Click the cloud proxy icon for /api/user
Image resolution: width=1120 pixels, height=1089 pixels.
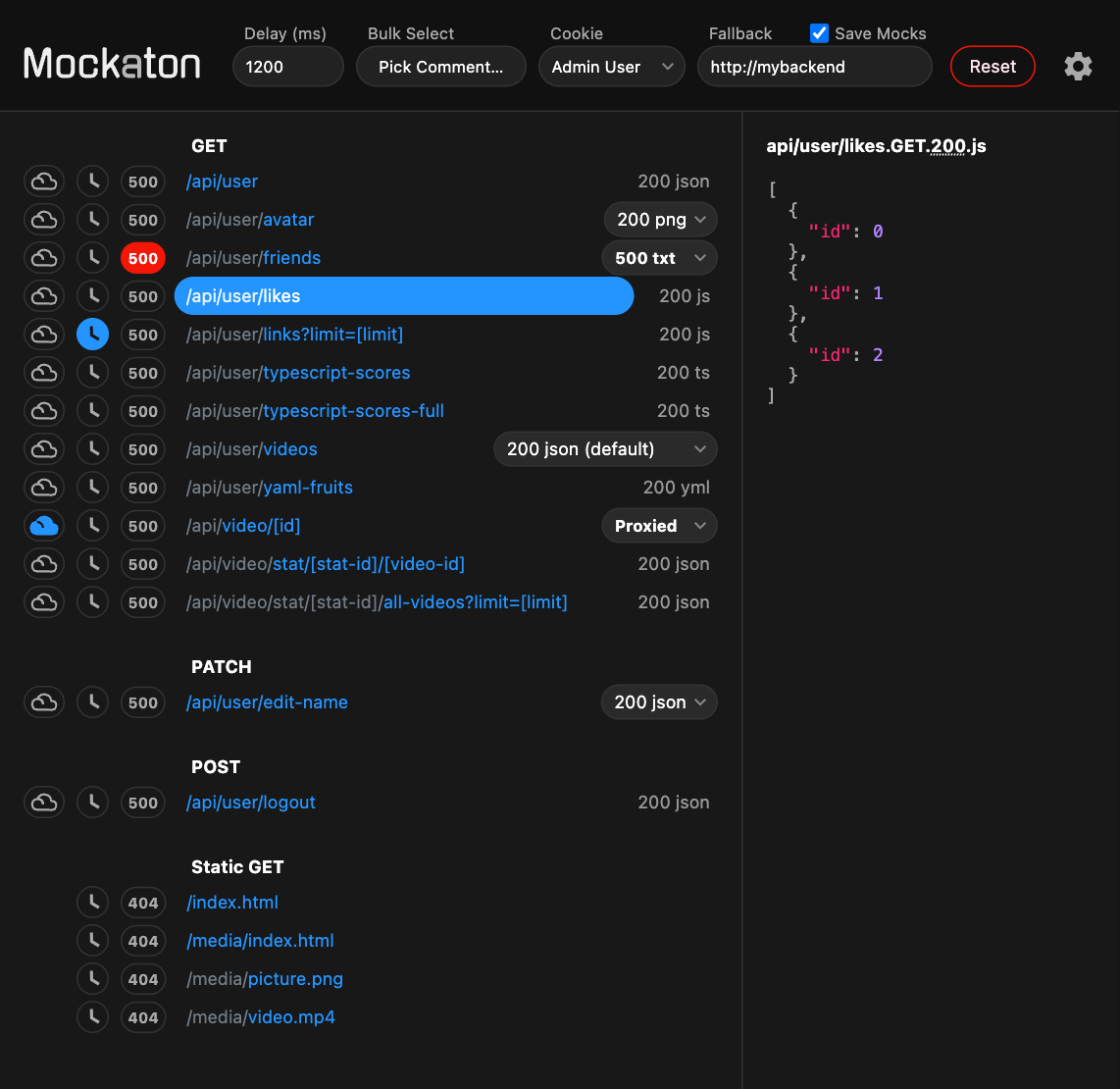(x=43, y=181)
